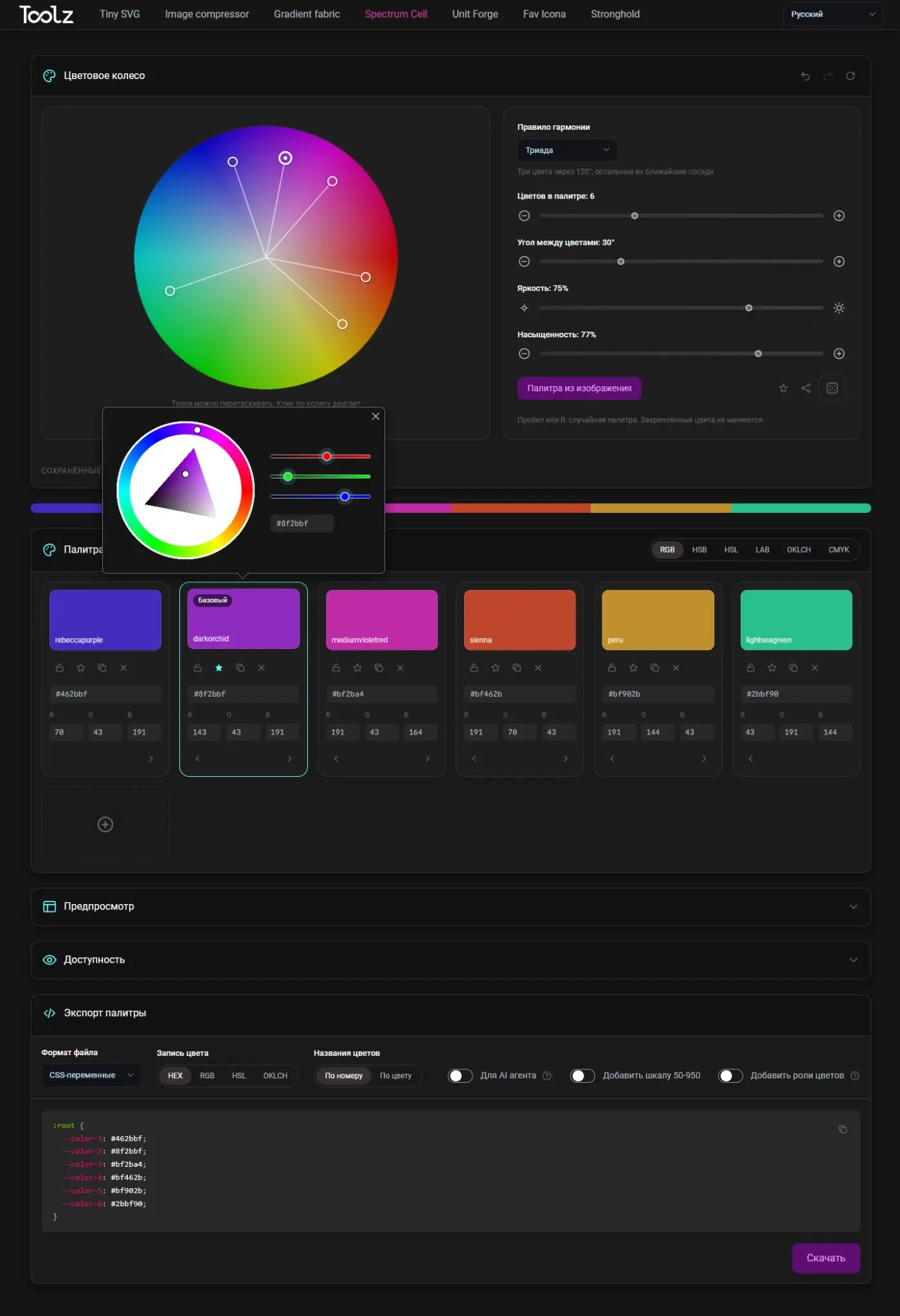Switch palette values to the CMYK tab

point(839,550)
